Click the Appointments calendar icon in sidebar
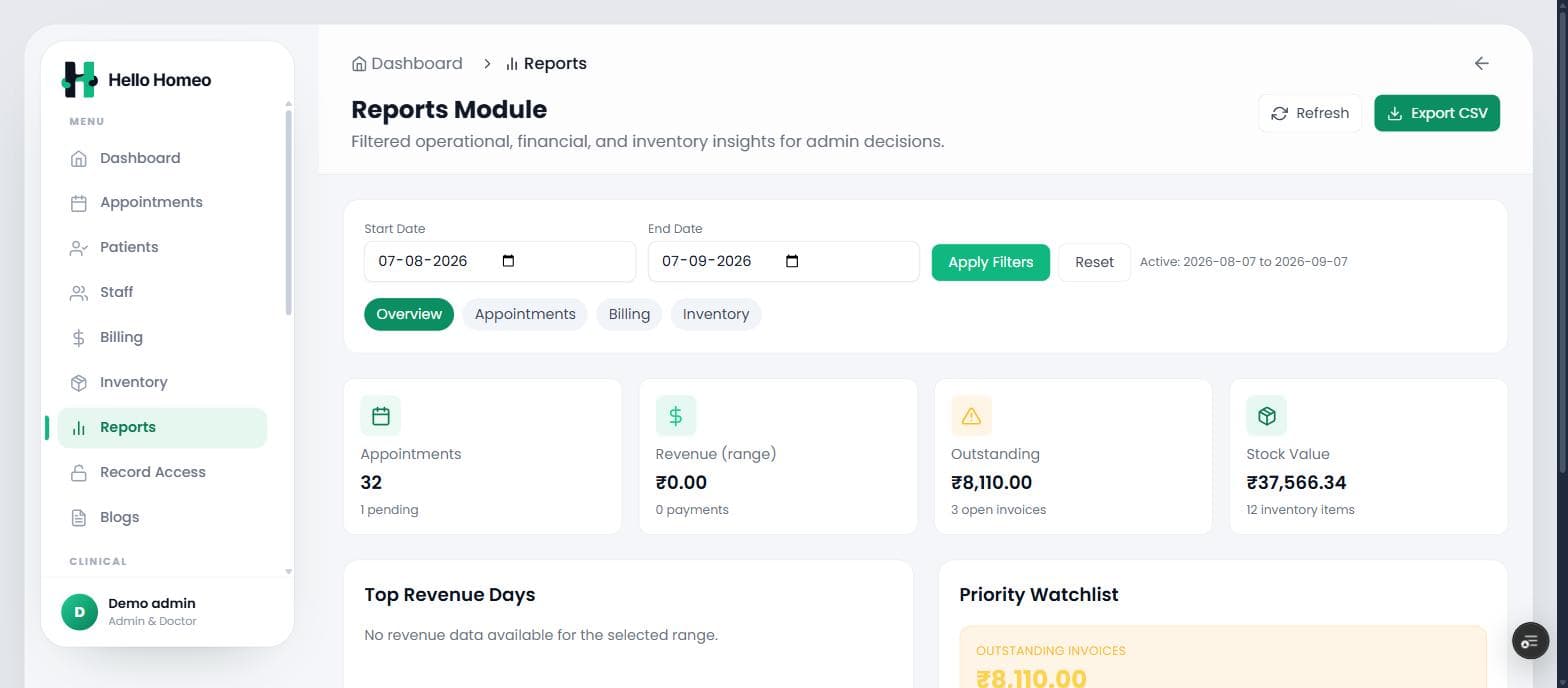The image size is (1568, 688). coord(79,203)
